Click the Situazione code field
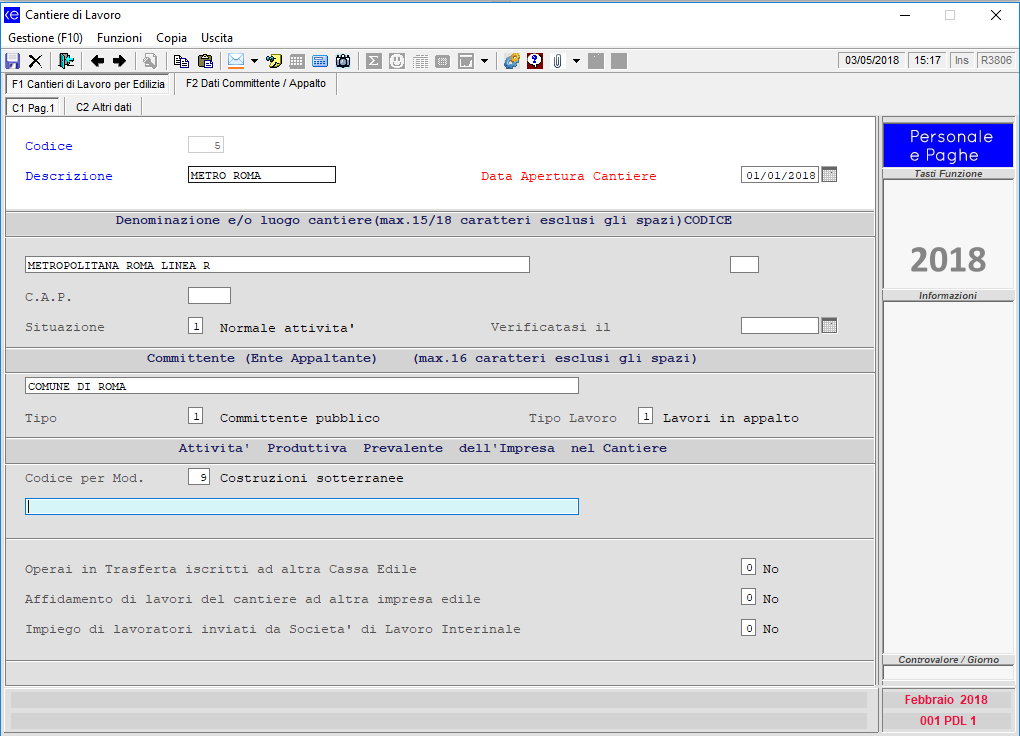The height and width of the screenshot is (736, 1020). tap(195, 326)
